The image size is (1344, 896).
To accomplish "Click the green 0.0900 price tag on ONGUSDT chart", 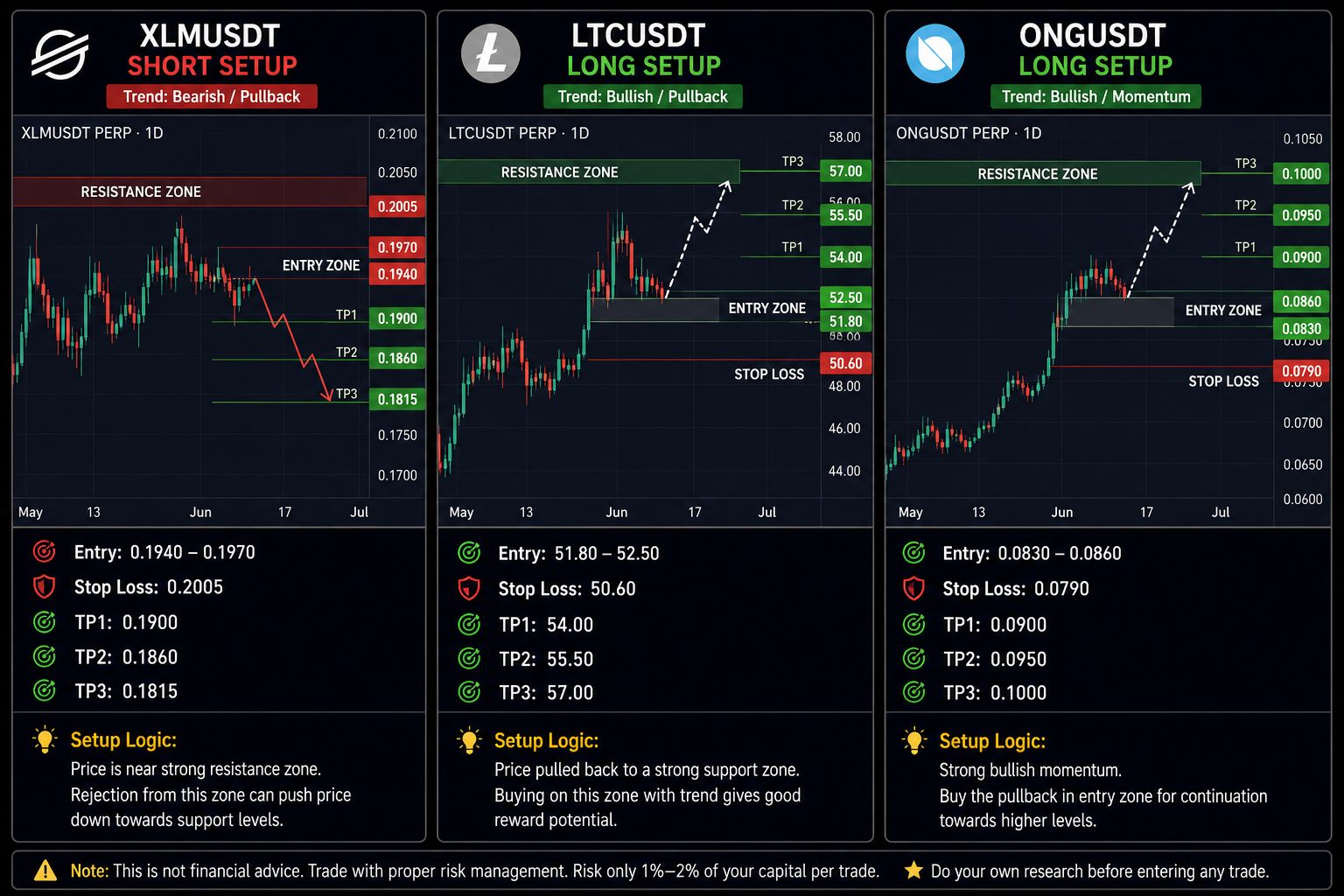I will point(1301,256).
